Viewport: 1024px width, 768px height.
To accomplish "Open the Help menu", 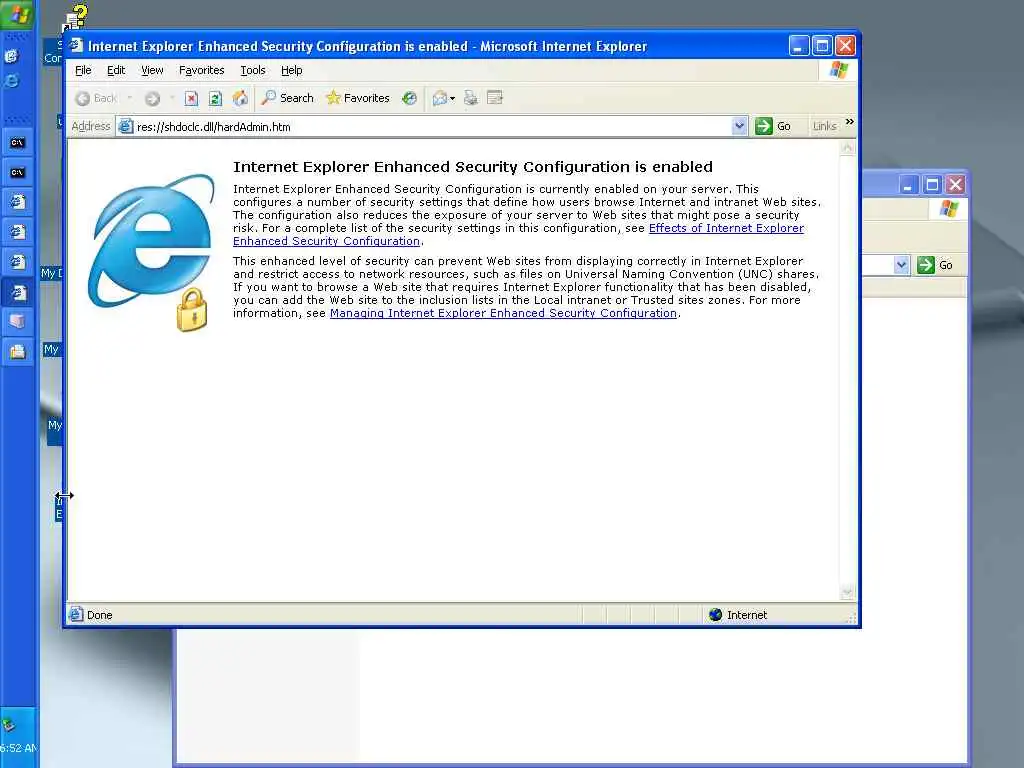I will 291,70.
